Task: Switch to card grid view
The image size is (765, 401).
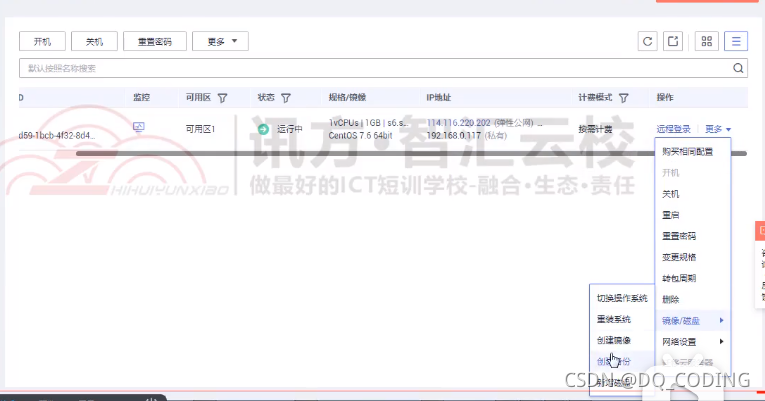Action: click(706, 41)
